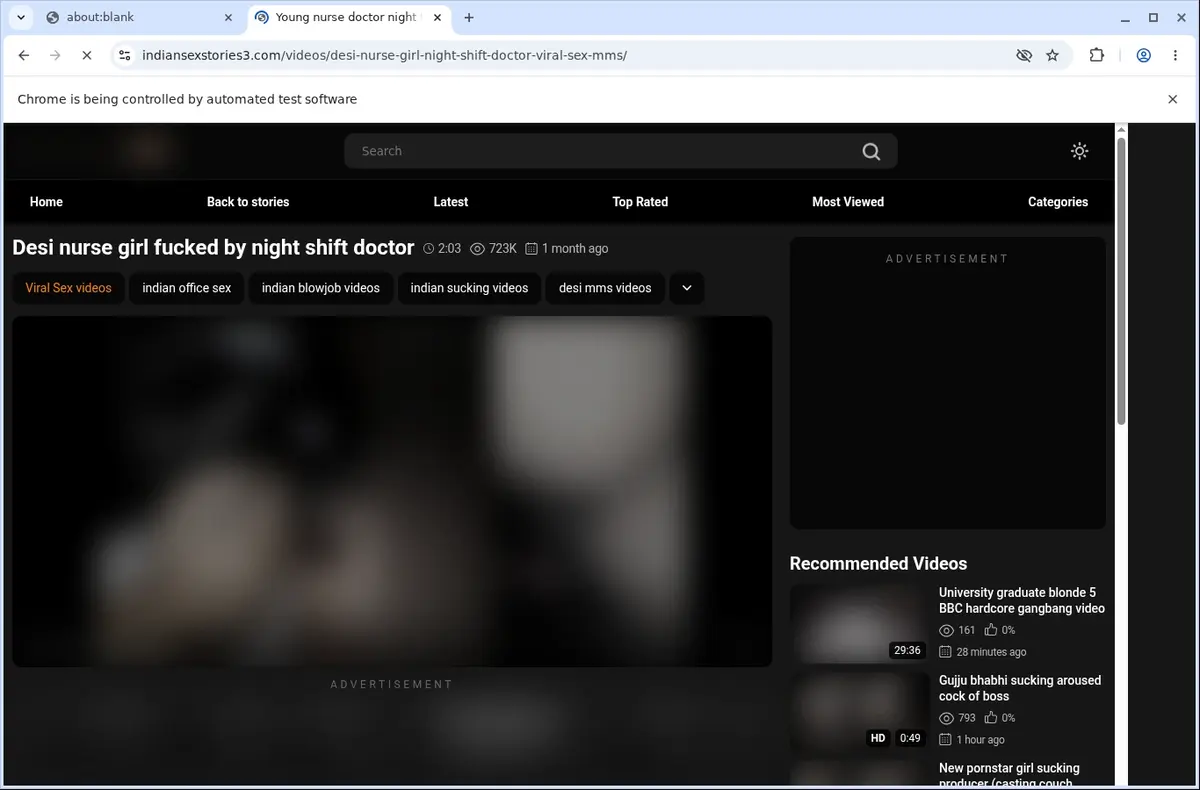
Task: Click the eye icon beside 793 views
Action: (x=946, y=718)
